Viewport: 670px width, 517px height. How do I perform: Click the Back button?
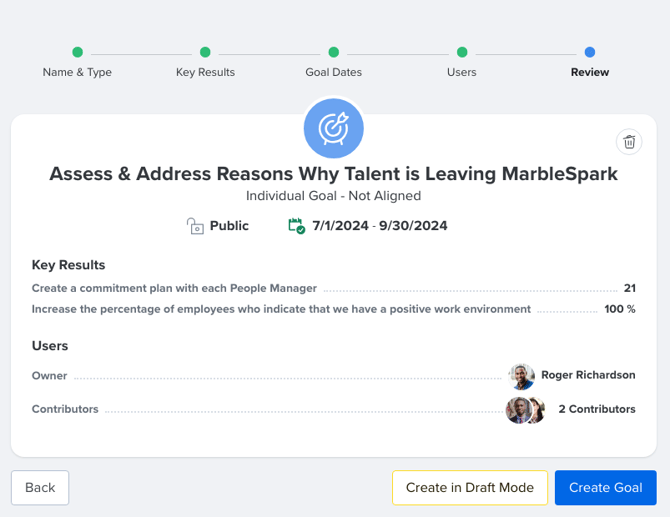40,488
